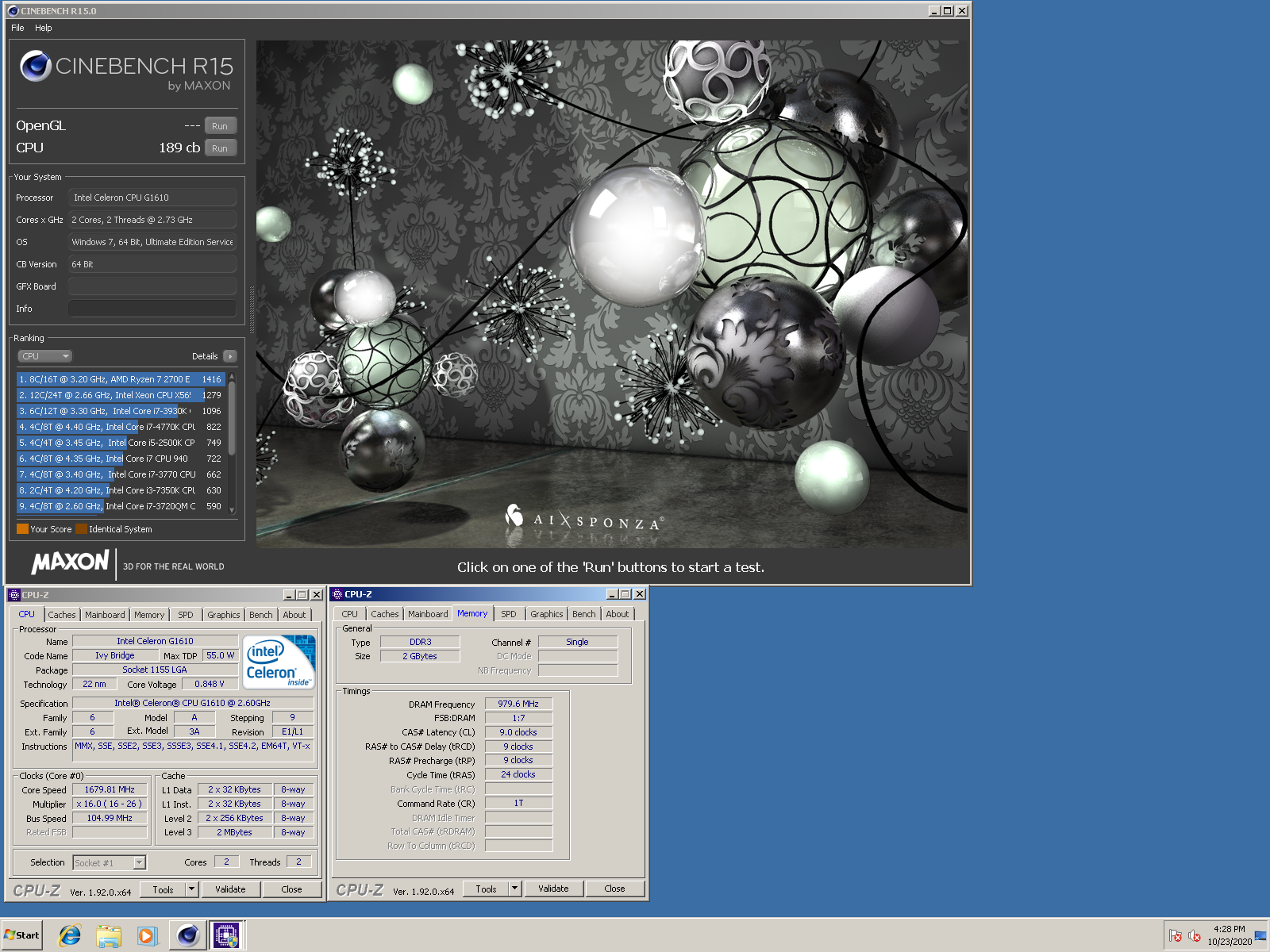Open Graphics tab in right CPU-Z window
Viewport: 1270px width, 952px height.
coord(547,614)
